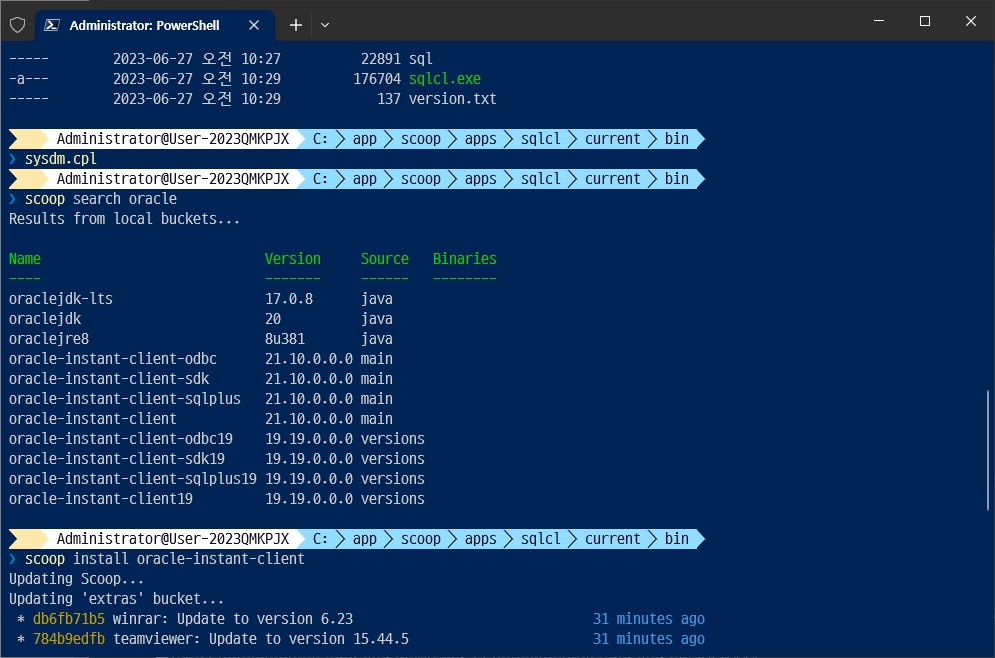Select the Administrator: PowerShell tab
This screenshot has width=995, height=658.
[x=155, y=25]
